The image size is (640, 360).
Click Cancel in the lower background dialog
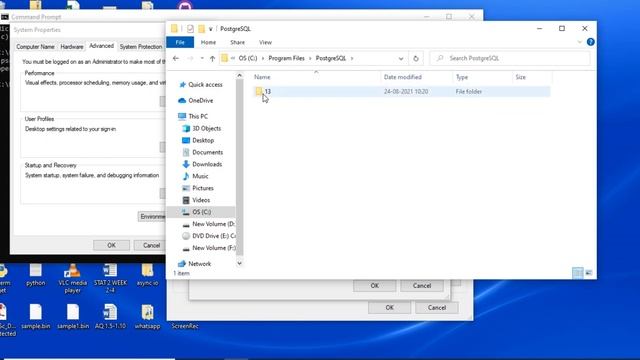pyautogui.click(x=437, y=307)
